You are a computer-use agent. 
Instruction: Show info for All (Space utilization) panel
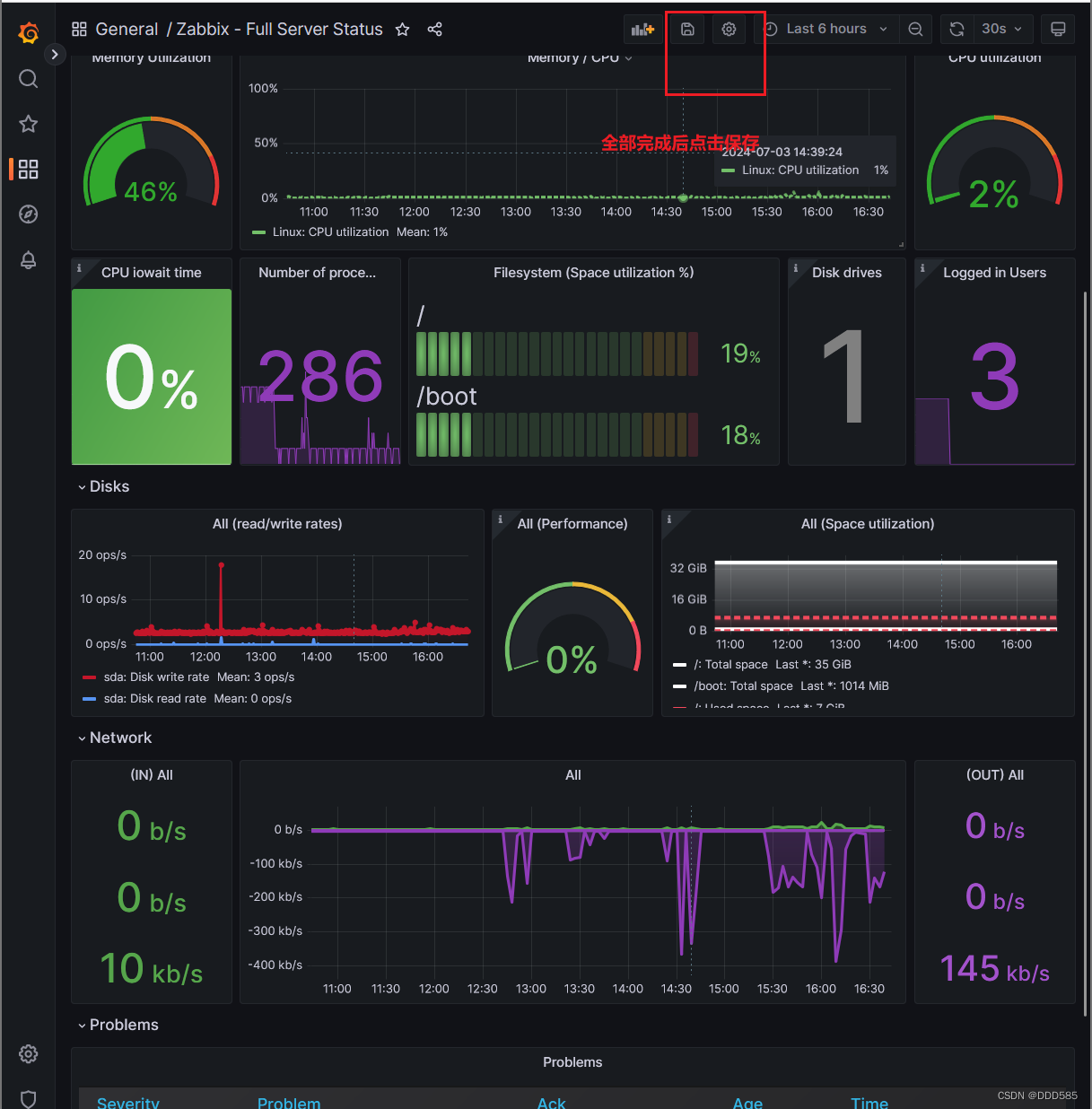click(x=668, y=519)
